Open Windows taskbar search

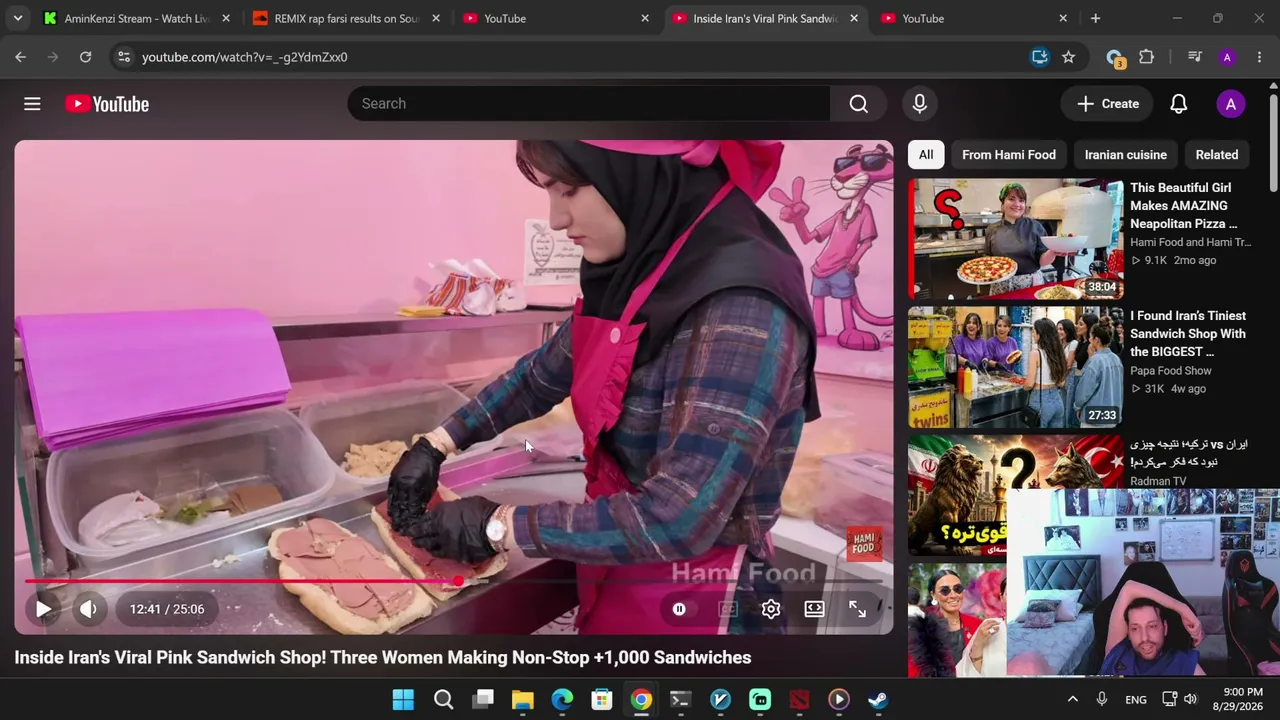[x=443, y=700]
